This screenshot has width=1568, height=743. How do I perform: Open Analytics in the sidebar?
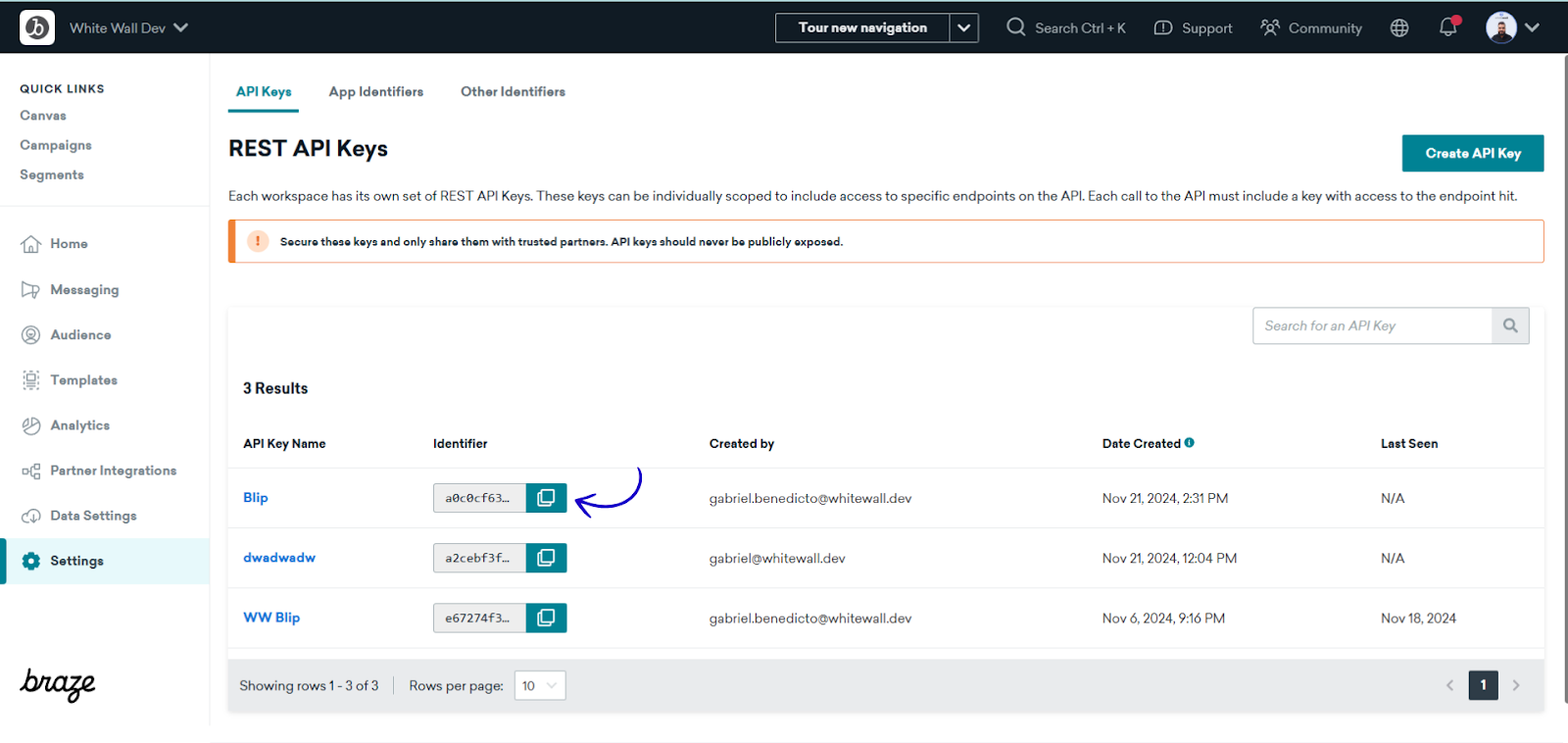[x=79, y=425]
